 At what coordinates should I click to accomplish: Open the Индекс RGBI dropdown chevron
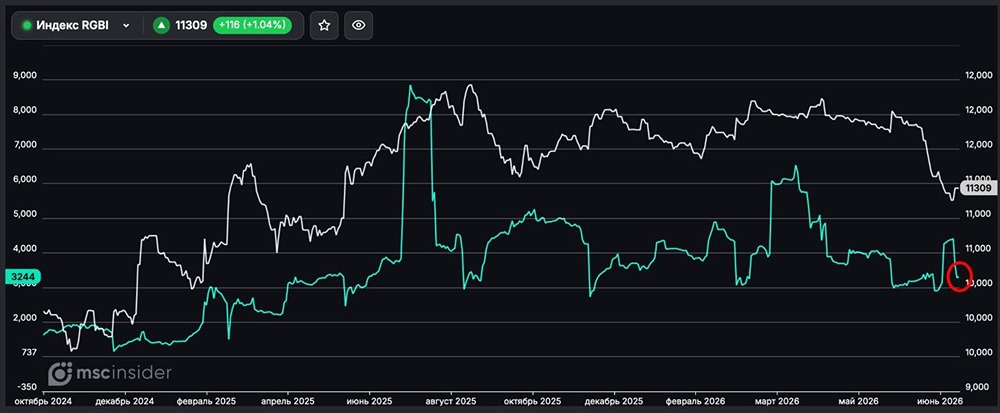coord(126,25)
